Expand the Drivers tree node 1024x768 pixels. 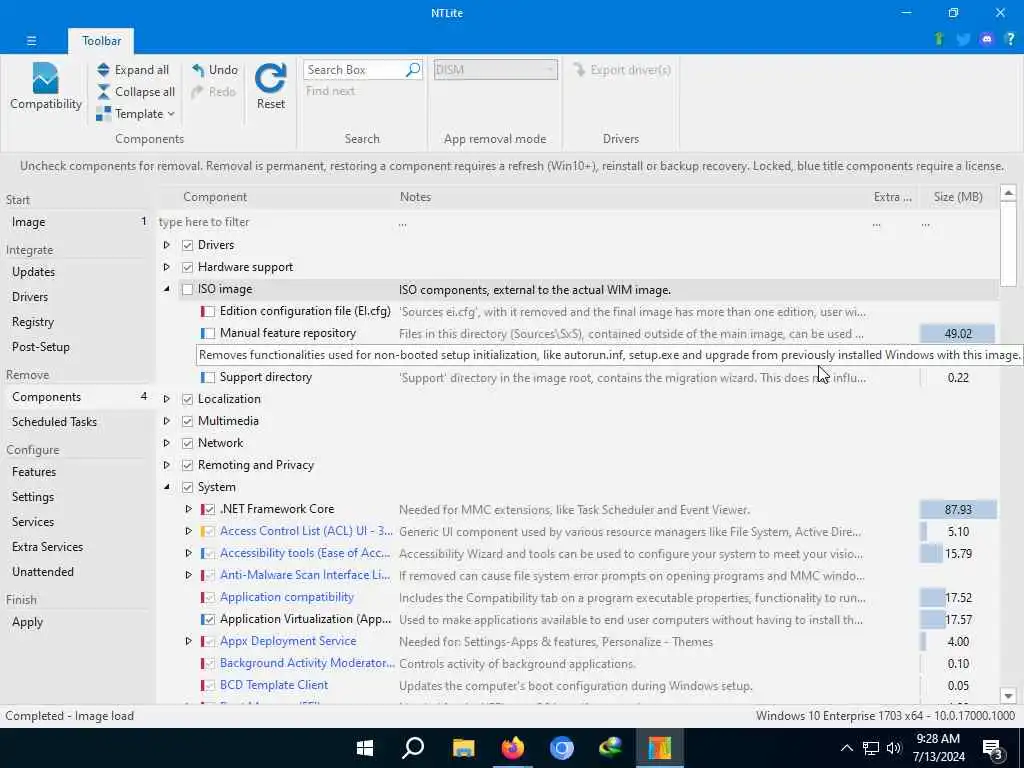pyautogui.click(x=167, y=245)
